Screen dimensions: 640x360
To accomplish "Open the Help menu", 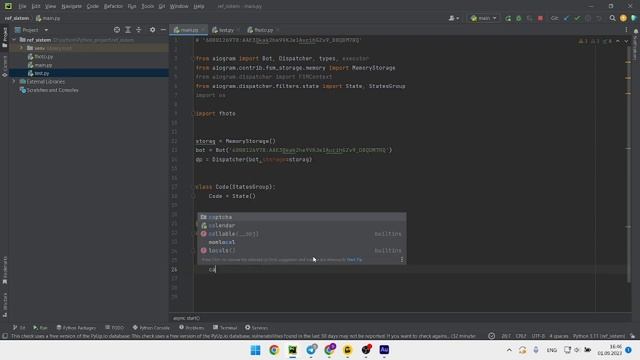I will coord(199,6).
